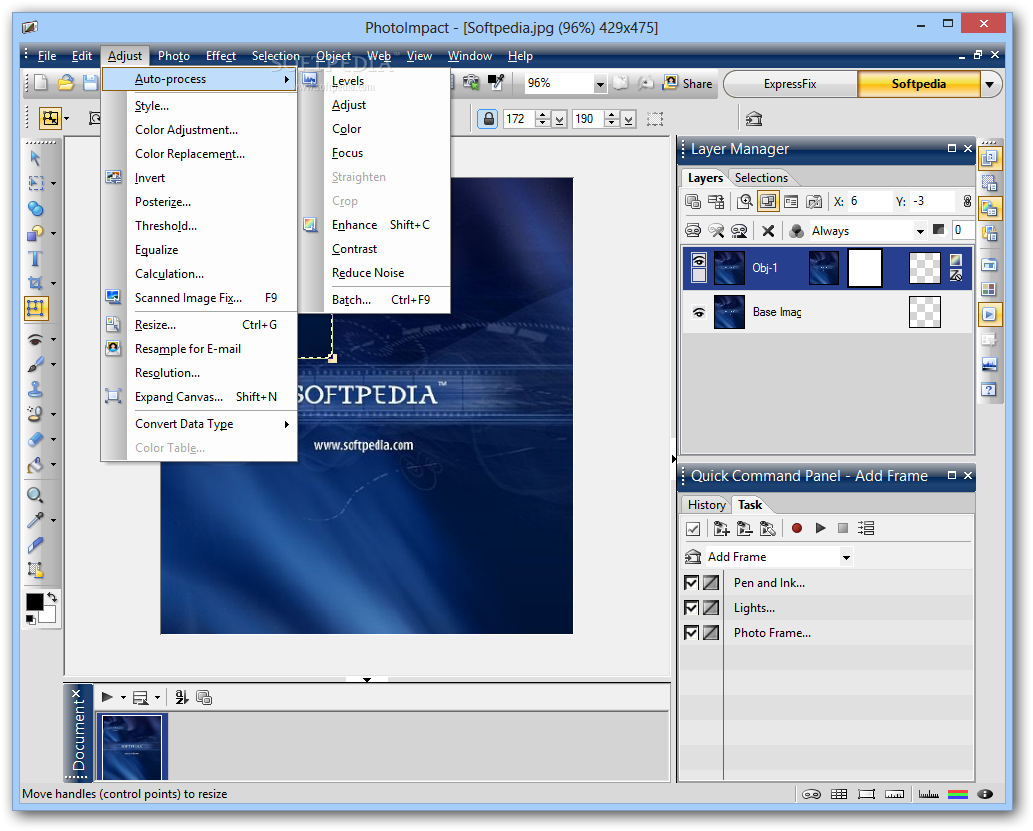Switch to the History tab
1033x831 pixels.
pyautogui.click(x=706, y=505)
